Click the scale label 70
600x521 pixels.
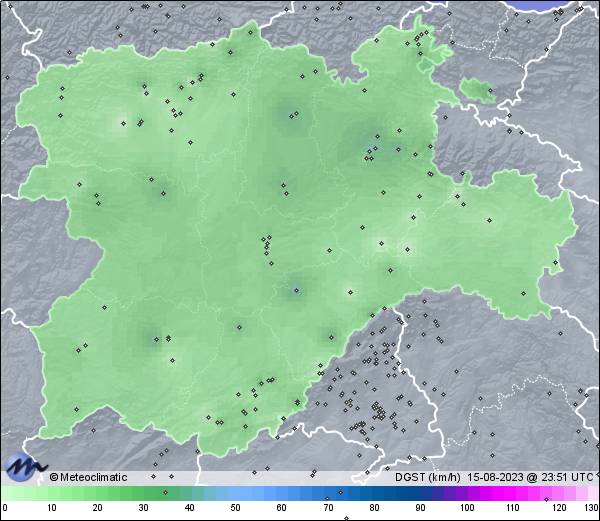[328, 508]
